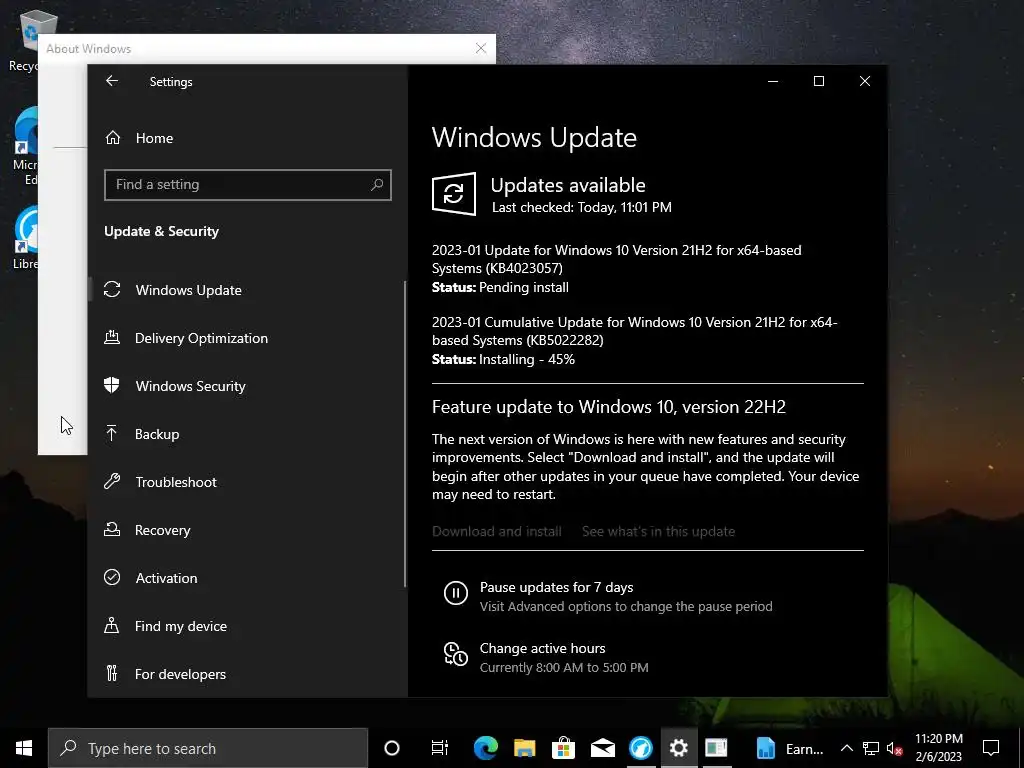The height and width of the screenshot is (768, 1024).
Task: Open Settings Home
Action: 154,138
